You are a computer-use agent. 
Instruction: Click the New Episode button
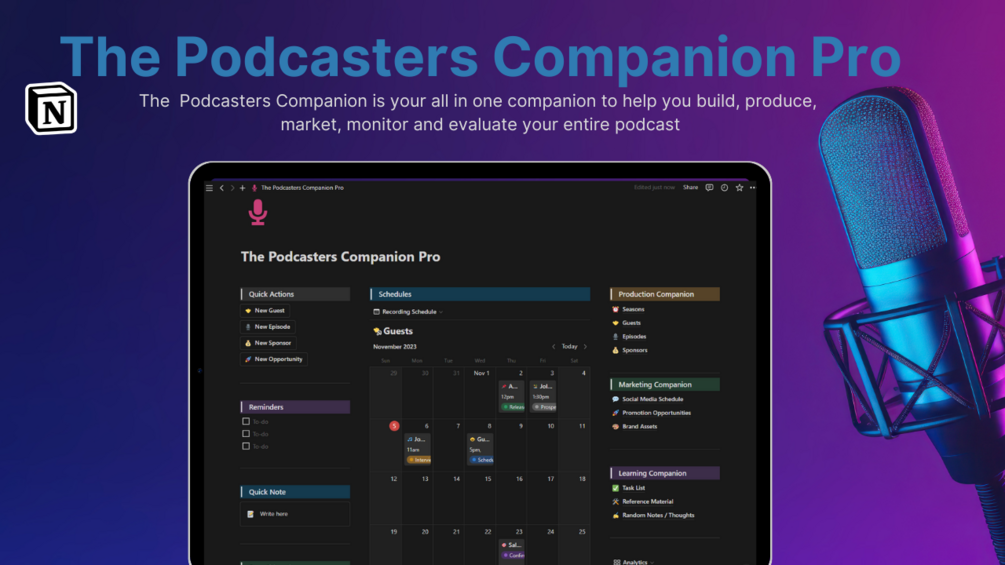(x=268, y=327)
